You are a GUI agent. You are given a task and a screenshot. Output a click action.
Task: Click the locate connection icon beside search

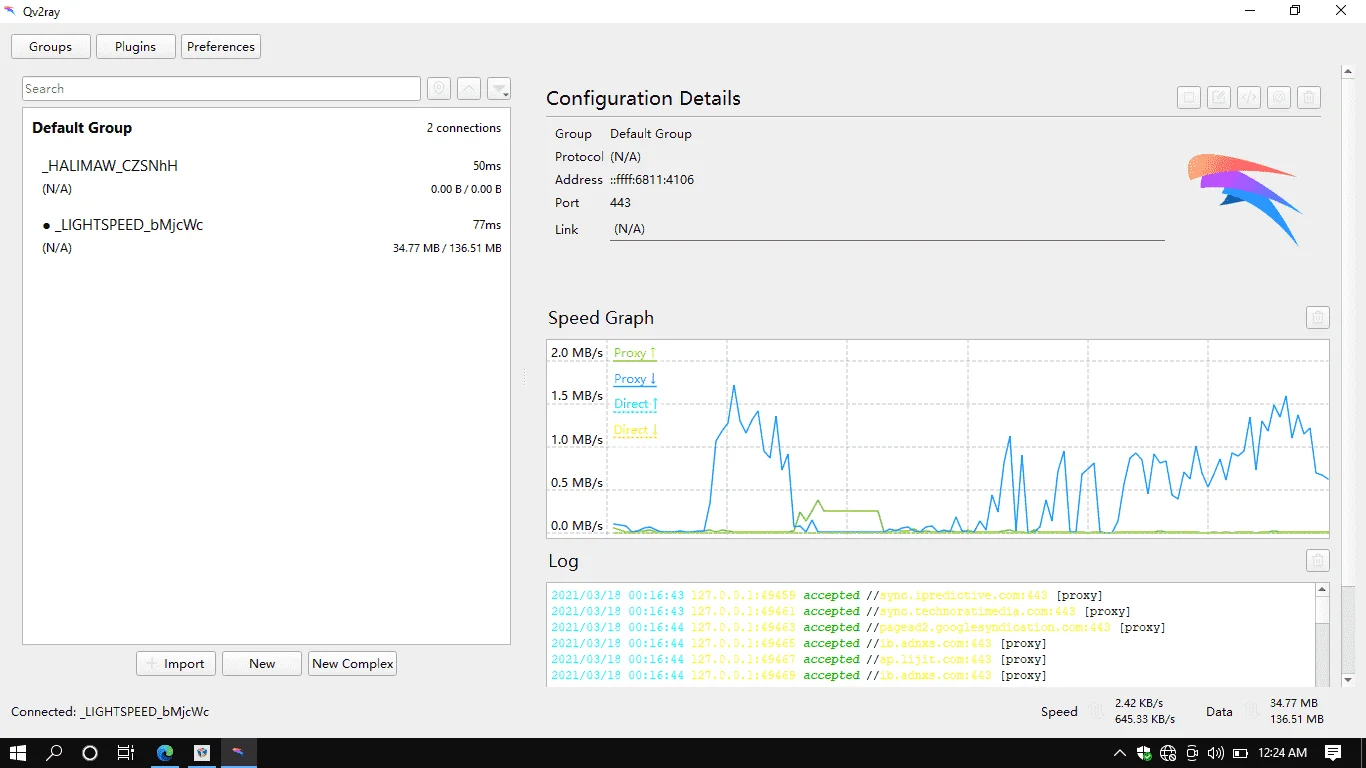click(439, 89)
